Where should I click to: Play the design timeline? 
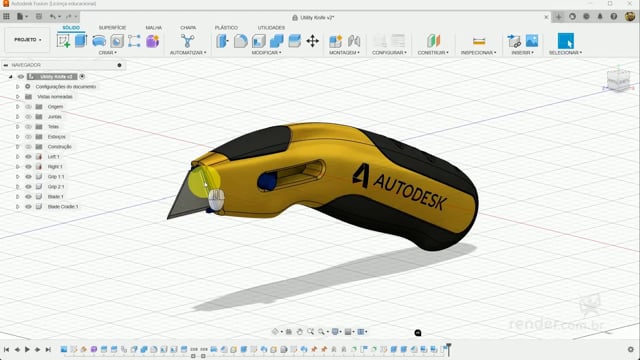[x=27, y=349]
